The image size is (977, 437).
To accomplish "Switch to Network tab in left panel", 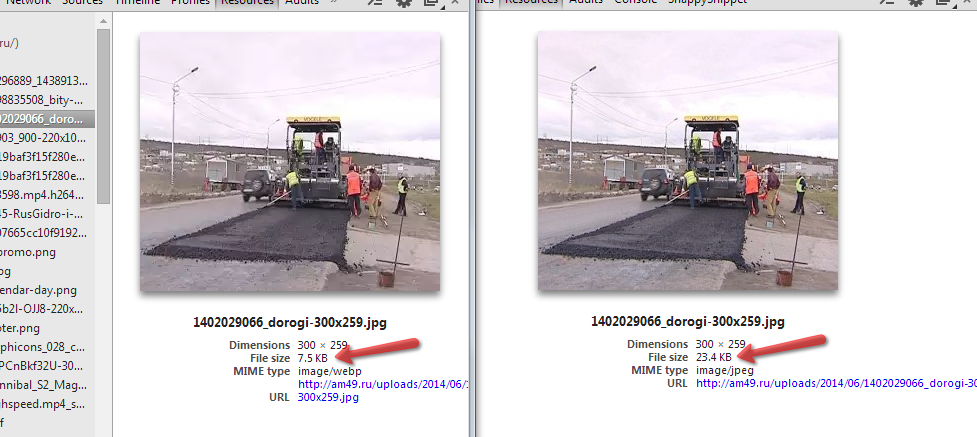I will coord(28,3).
